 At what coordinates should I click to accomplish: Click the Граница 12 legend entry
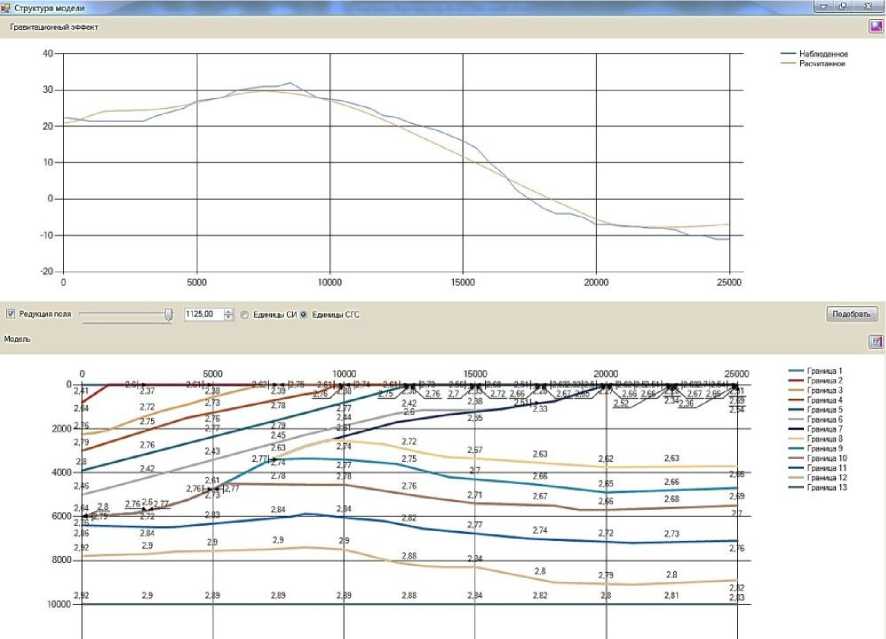point(818,478)
